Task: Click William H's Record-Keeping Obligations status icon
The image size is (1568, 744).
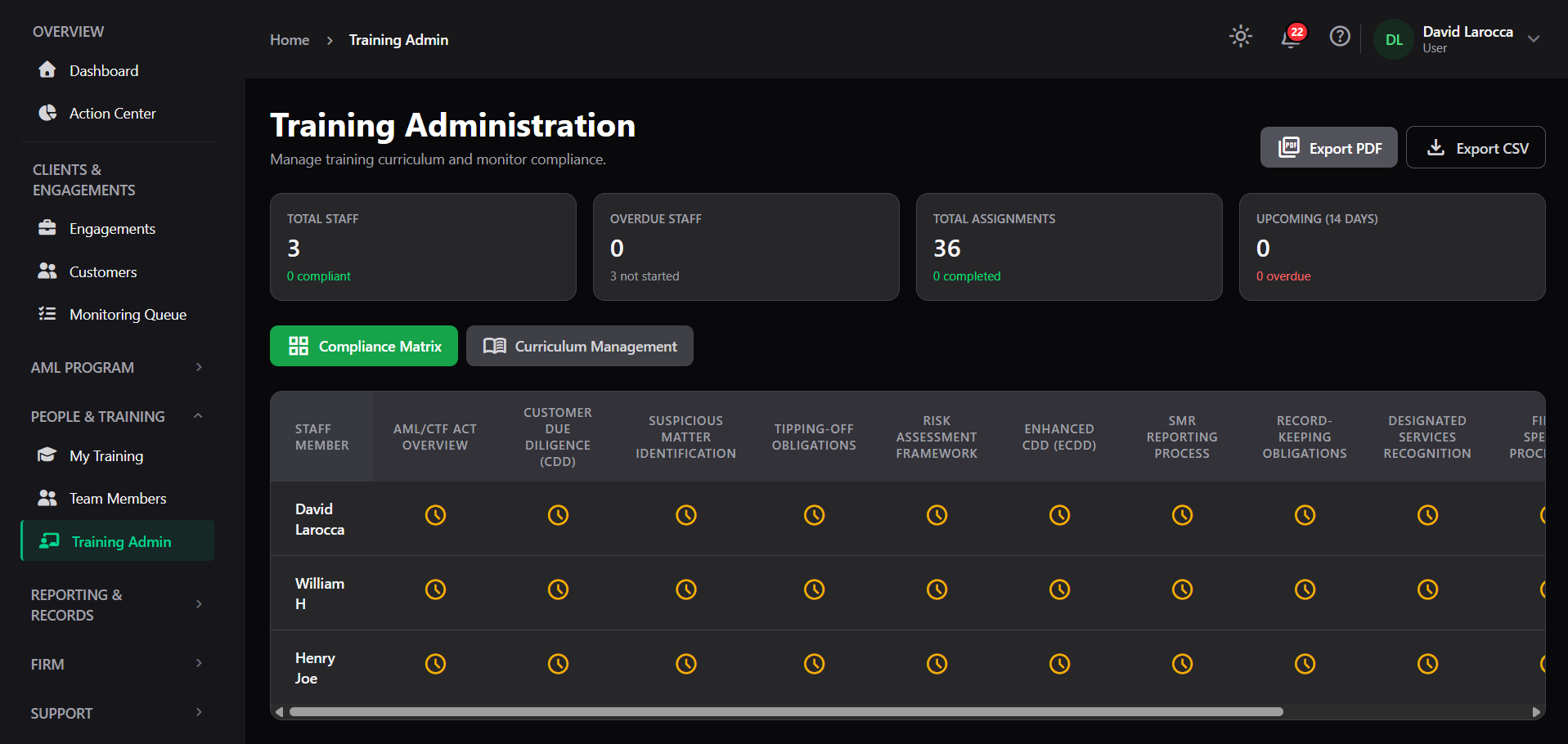Action: (x=1305, y=589)
